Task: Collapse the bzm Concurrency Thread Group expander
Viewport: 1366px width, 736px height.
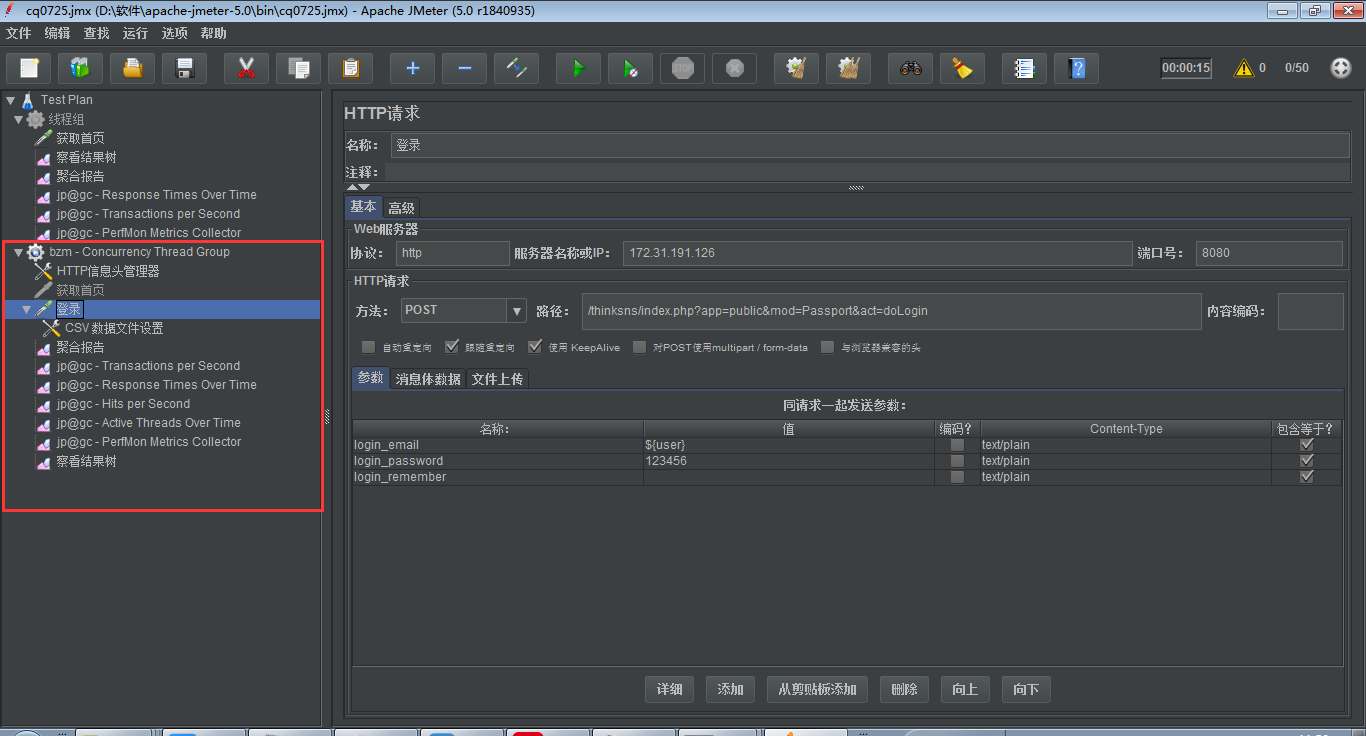Action: tap(18, 252)
